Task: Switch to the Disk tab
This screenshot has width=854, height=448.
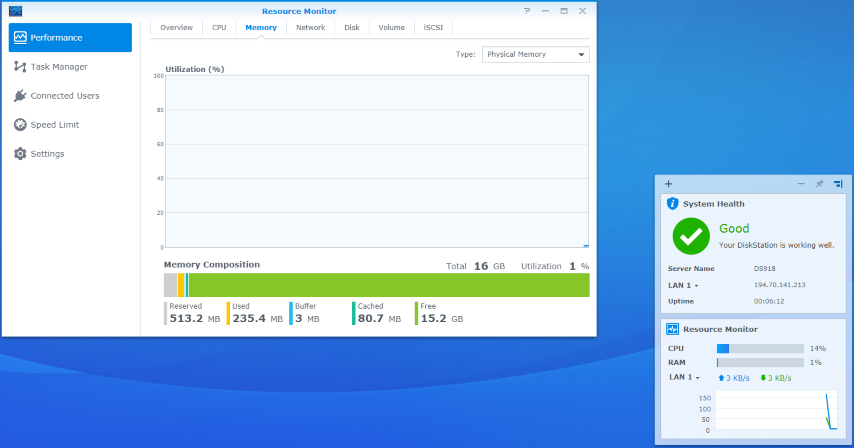Action: tap(352, 28)
